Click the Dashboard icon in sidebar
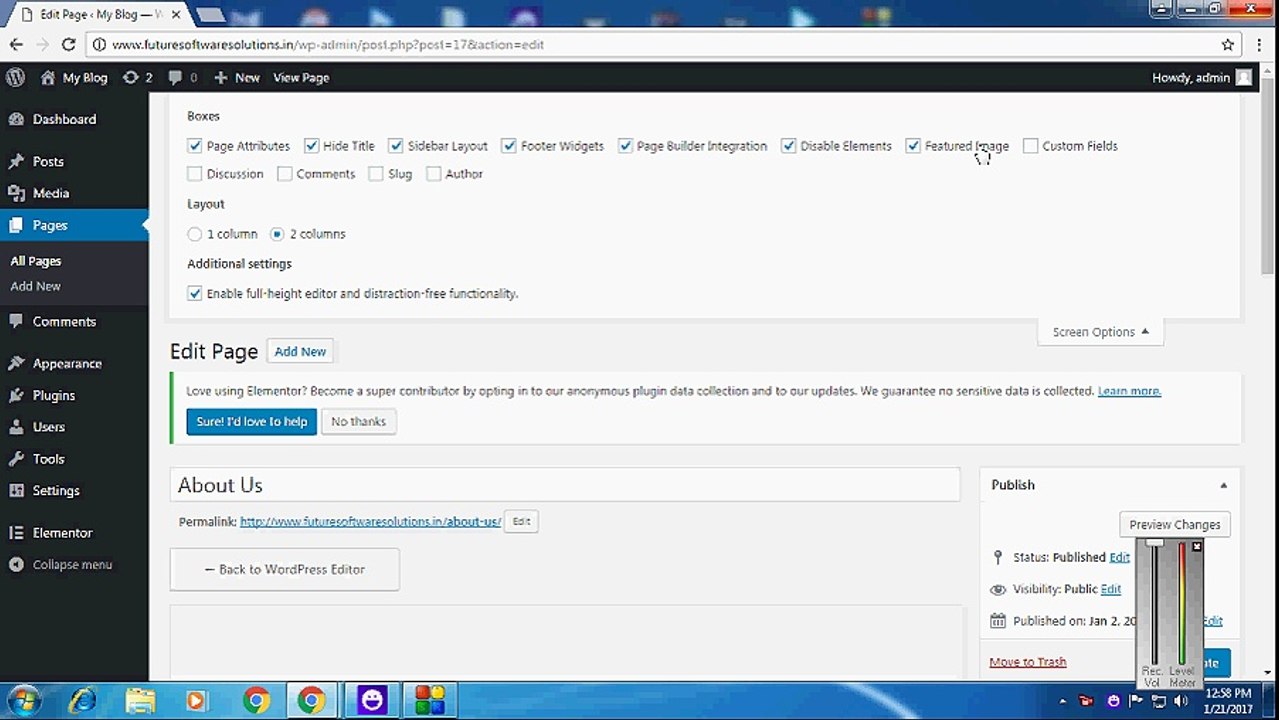Viewport: 1279px width, 720px height. point(16,119)
